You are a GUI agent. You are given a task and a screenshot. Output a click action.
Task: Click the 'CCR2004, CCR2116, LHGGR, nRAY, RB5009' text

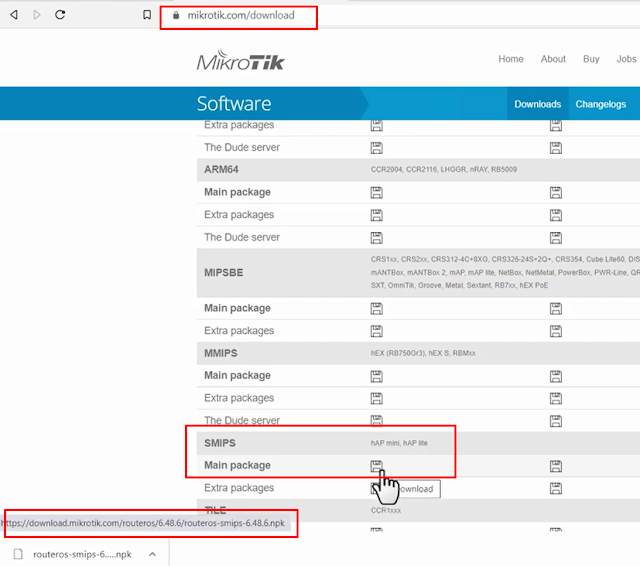[x=444, y=169]
